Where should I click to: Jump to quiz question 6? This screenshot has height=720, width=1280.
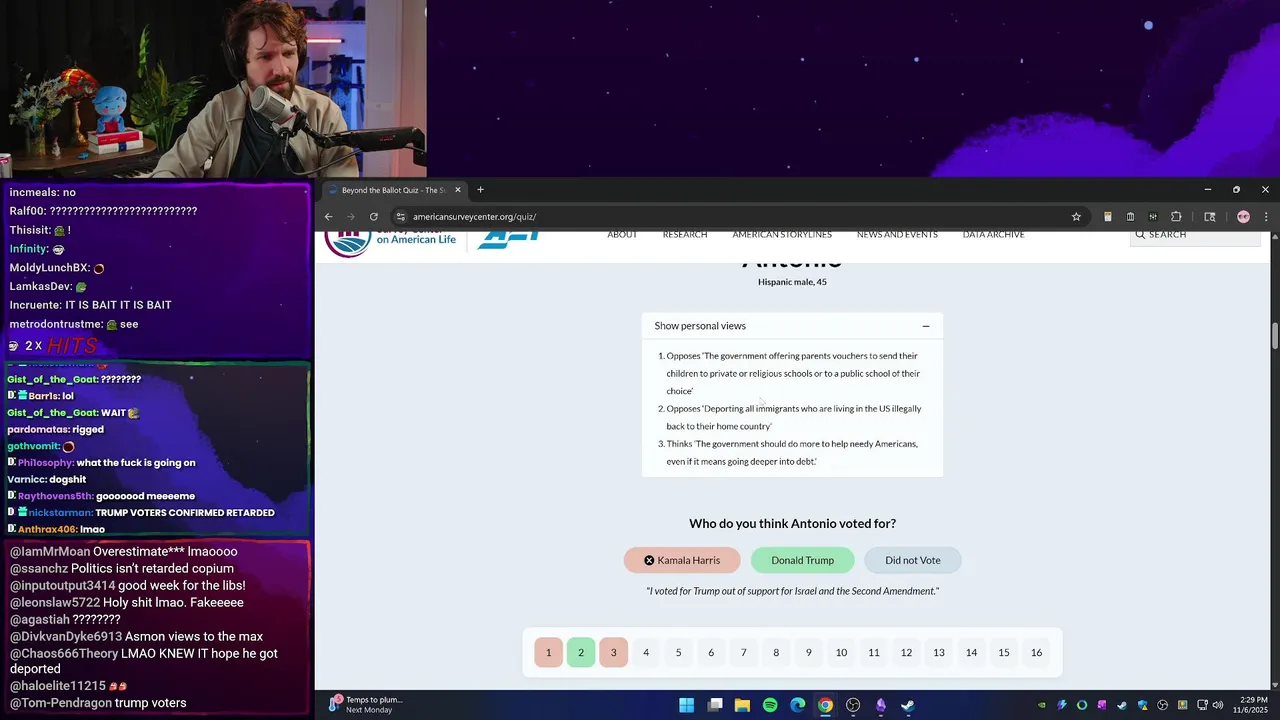pyautogui.click(x=711, y=652)
